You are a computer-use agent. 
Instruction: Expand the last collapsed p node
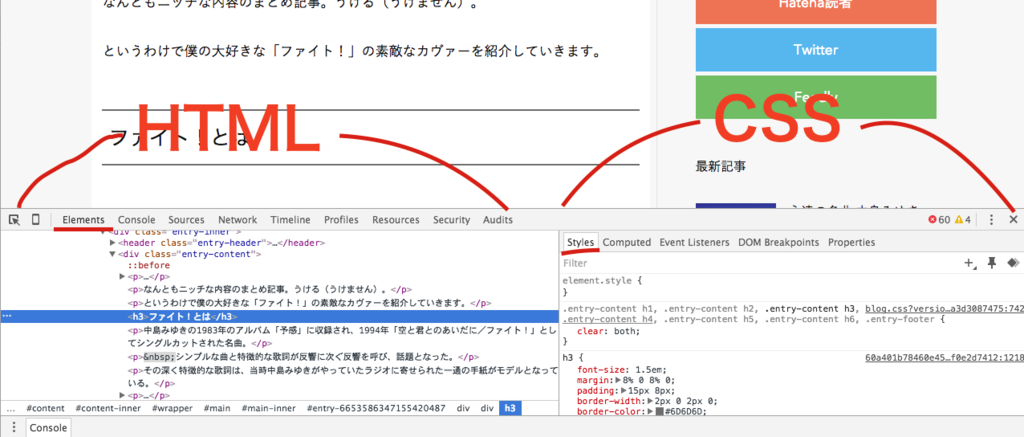[x=122, y=395]
